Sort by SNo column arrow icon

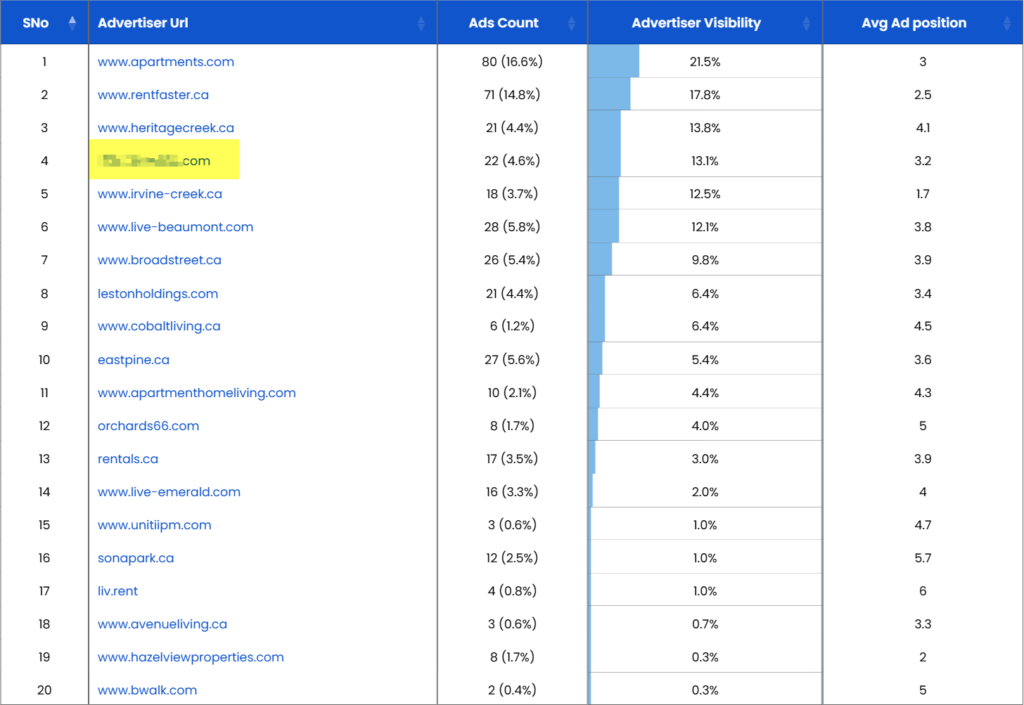[72, 23]
